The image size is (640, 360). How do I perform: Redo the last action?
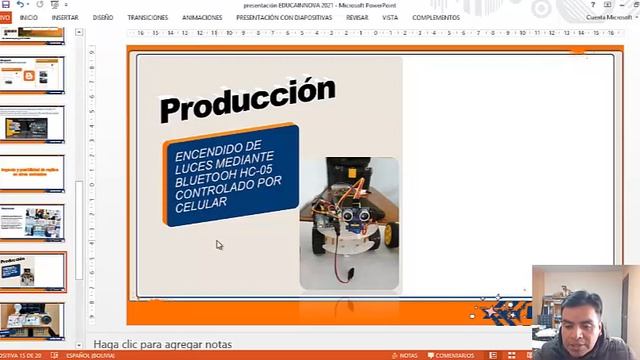(x=40, y=4)
